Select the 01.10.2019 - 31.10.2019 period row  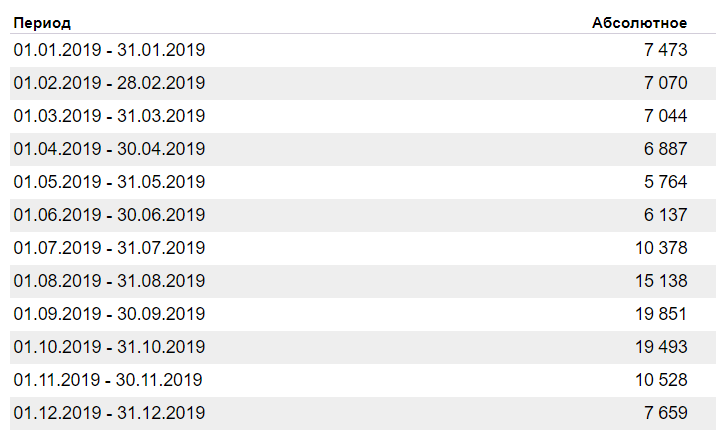109,346
